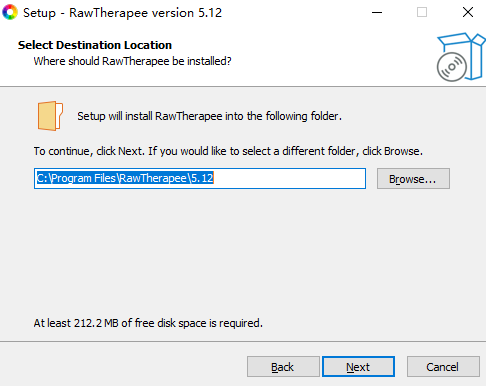The image size is (486, 386).
Task: Click the RawTherapee colorful logo in title bar
Action: 10,12
